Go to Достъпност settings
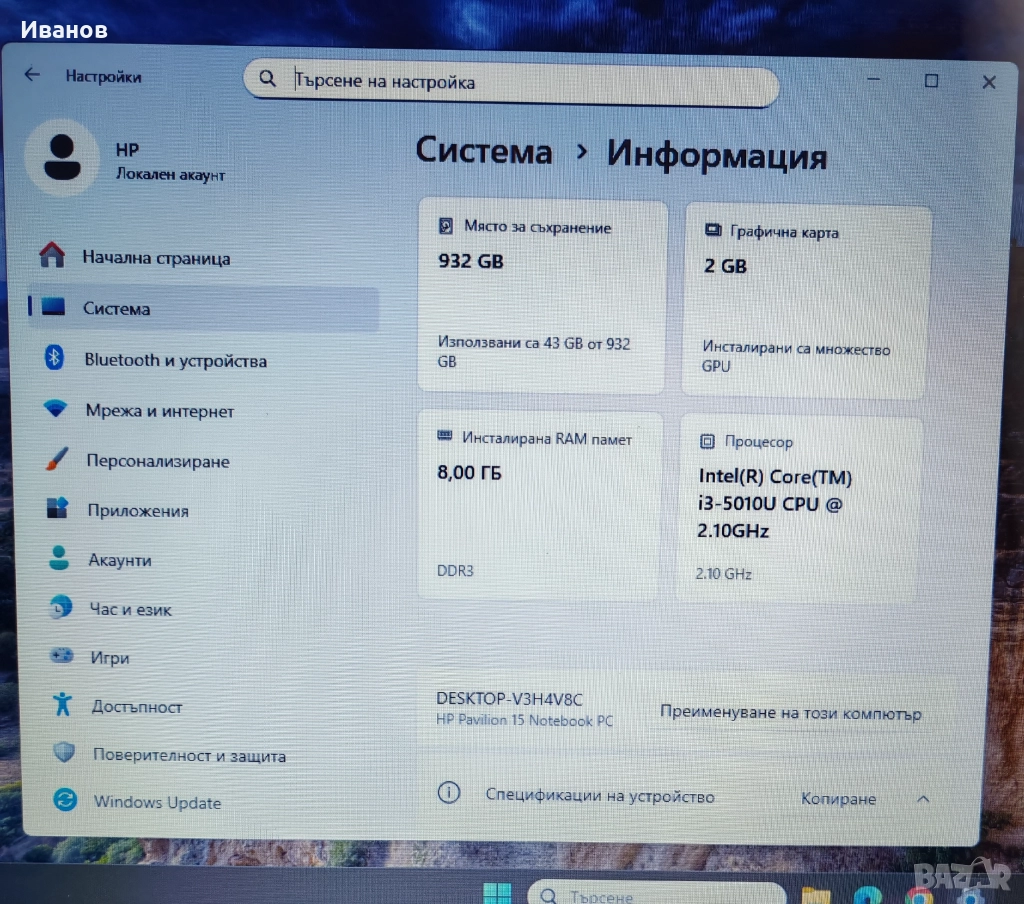This screenshot has width=1024, height=904. pyautogui.click(x=137, y=706)
